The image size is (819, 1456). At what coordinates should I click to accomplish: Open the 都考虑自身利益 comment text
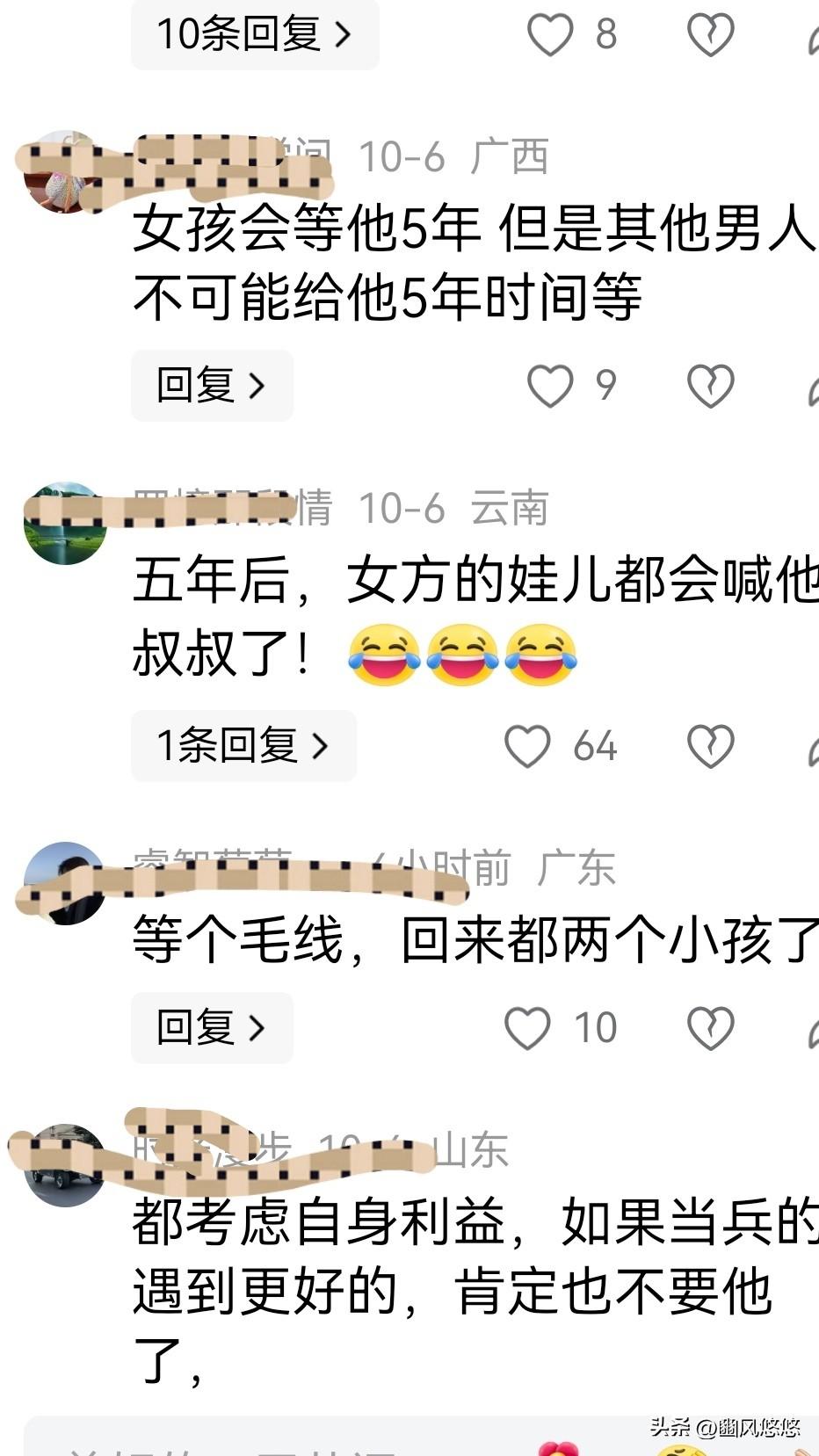coord(475,1290)
